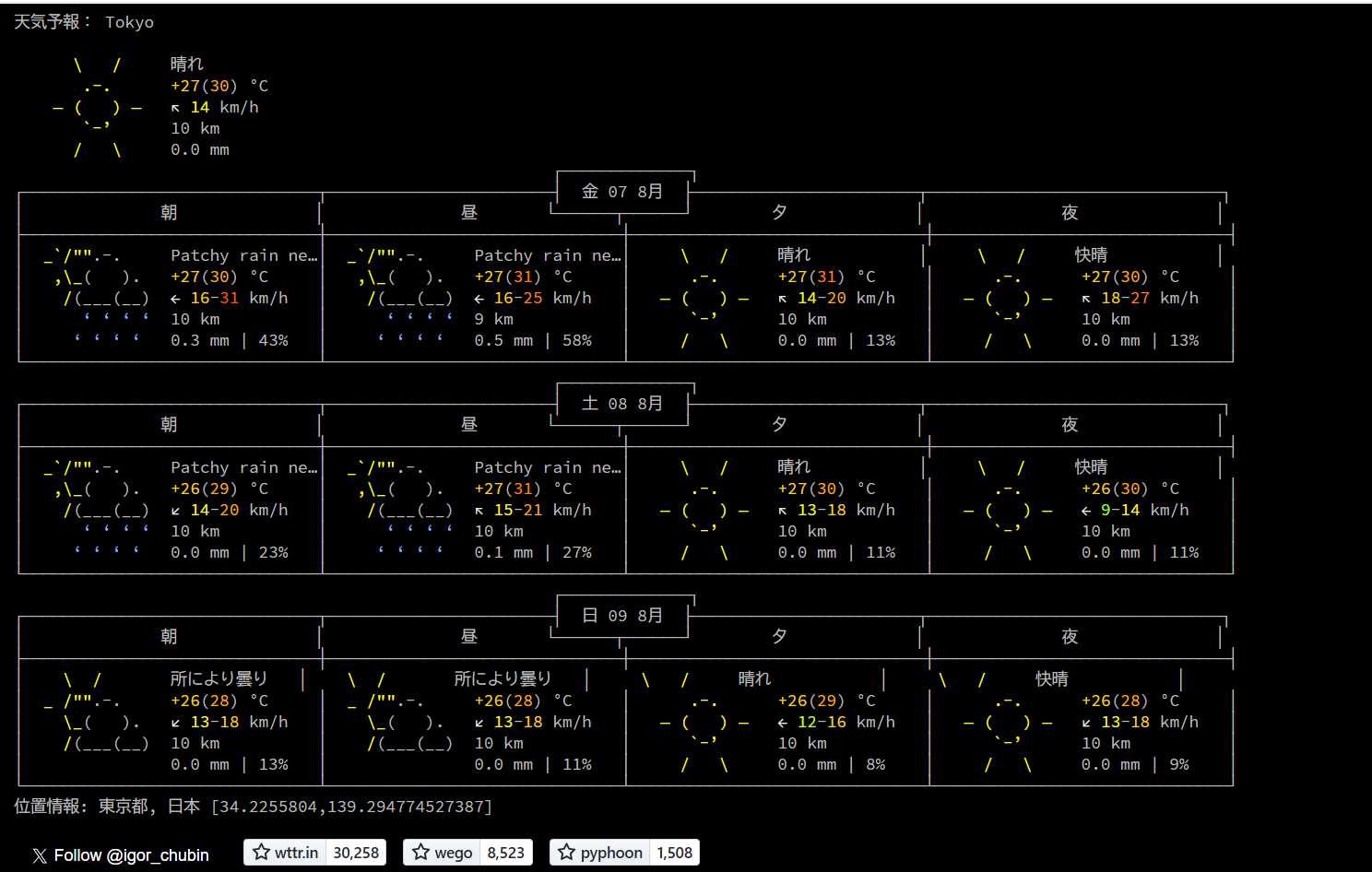
Task: Click the 天気予報: Tokyo heading
Action: pos(84,22)
